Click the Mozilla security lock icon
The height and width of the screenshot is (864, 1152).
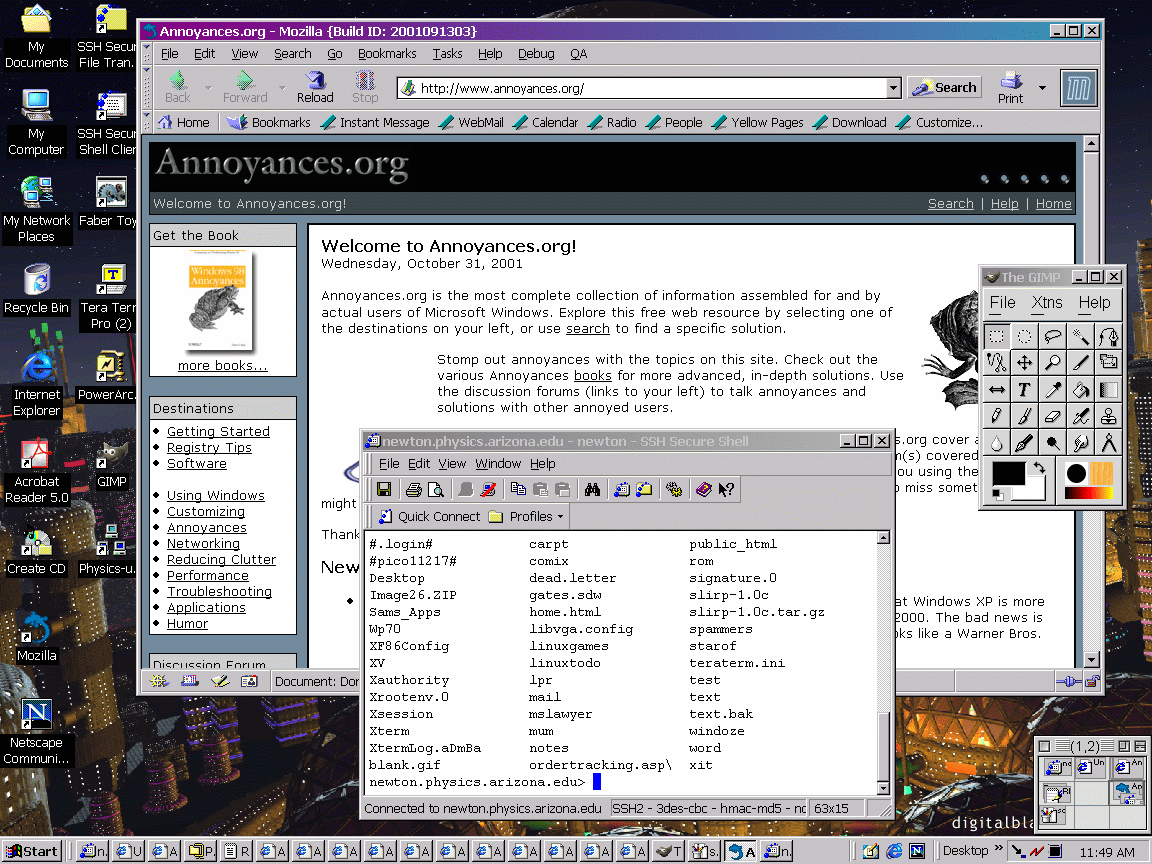point(1092,681)
